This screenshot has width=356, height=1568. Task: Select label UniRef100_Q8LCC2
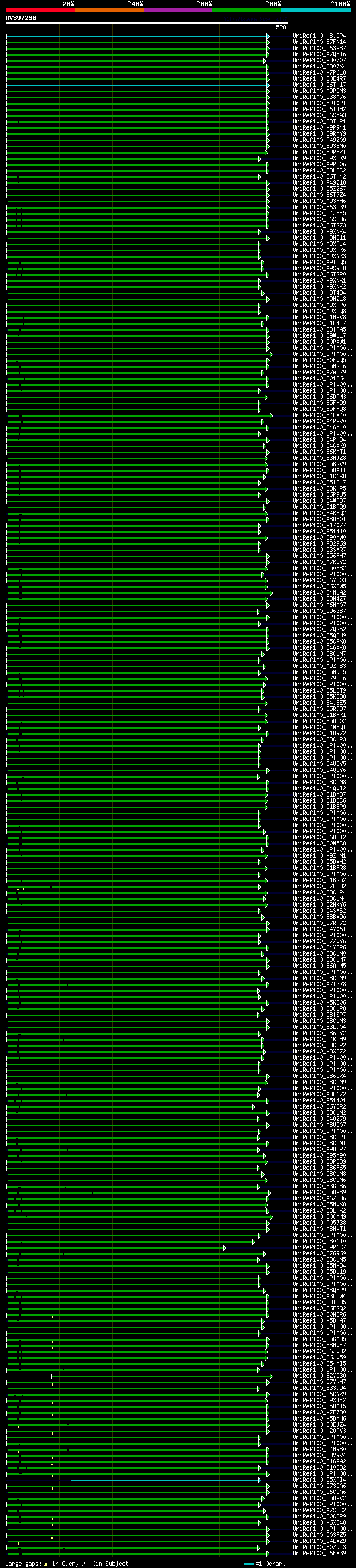(319, 170)
